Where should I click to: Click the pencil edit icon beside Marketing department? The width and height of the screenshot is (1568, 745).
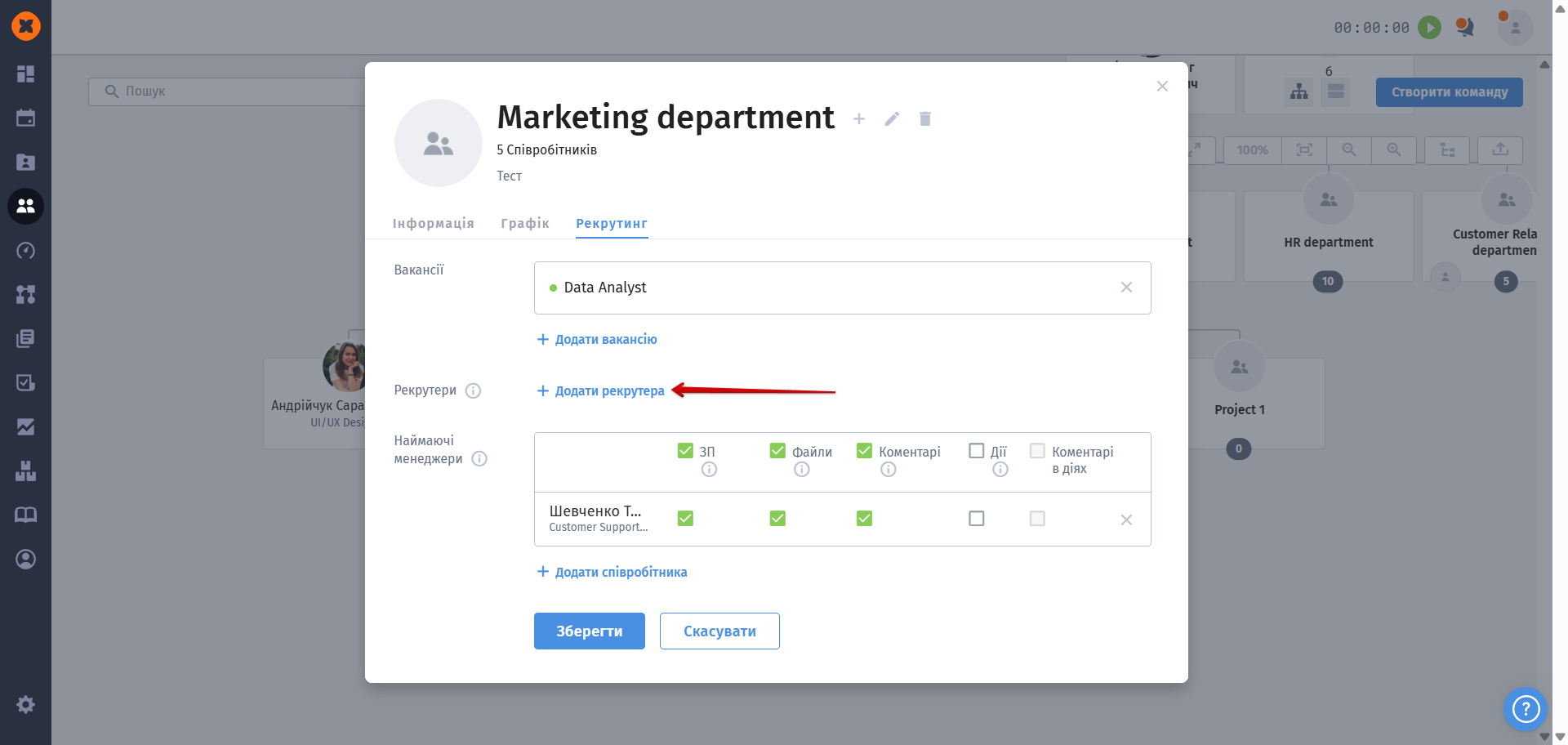[892, 119]
